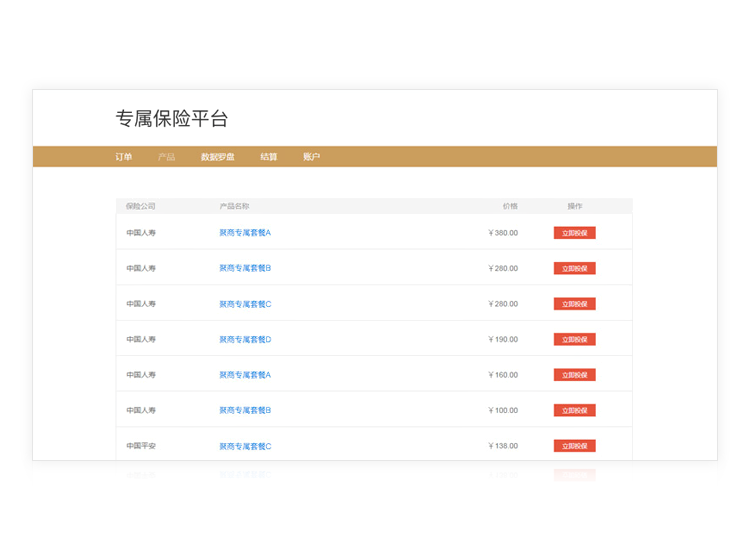Click 中国人寿 in the ¥160.00 row
Image resolution: width=750 pixels, height=550 pixels.
pyautogui.click(x=141, y=375)
